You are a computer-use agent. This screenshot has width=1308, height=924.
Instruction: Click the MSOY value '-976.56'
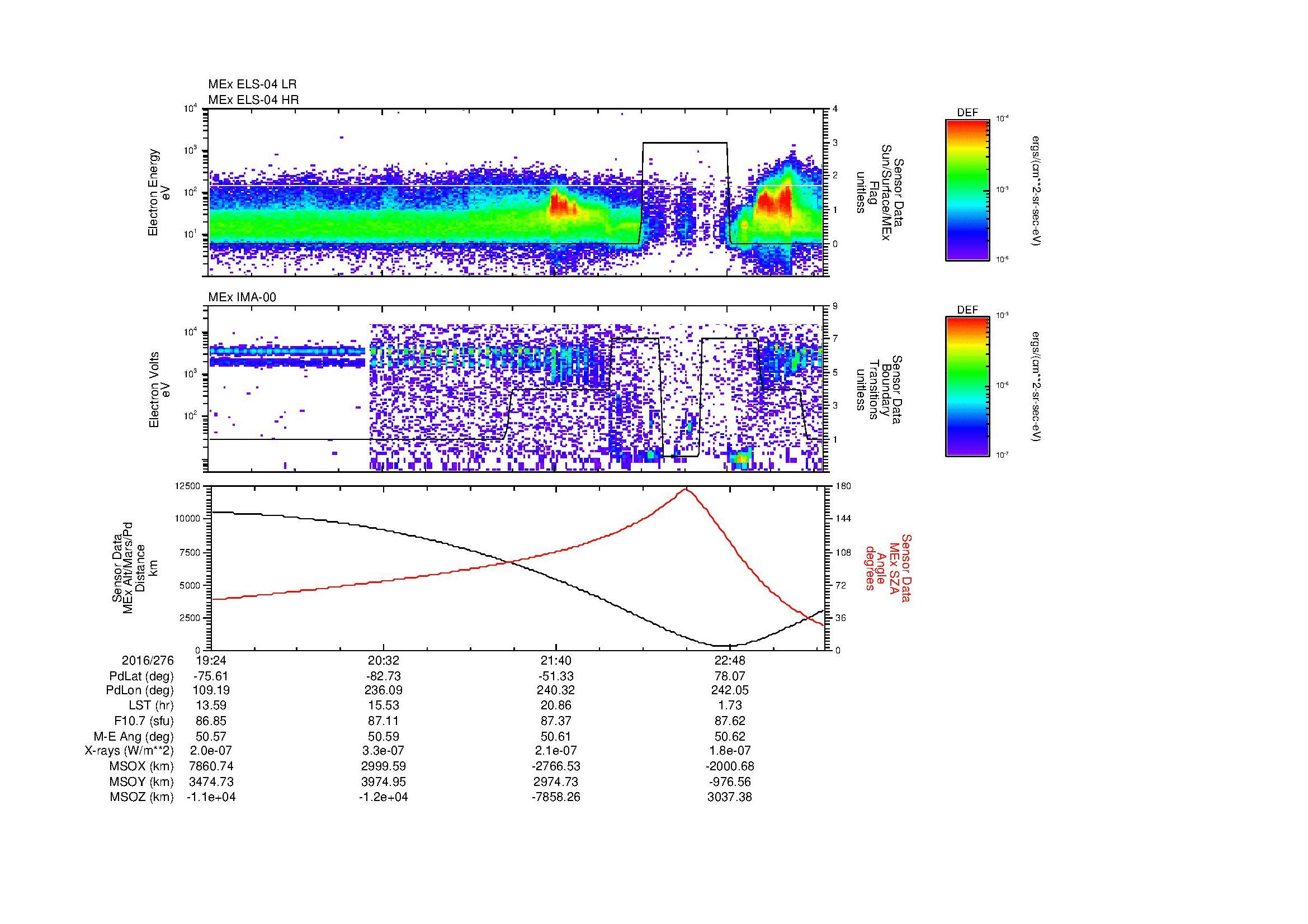click(x=730, y=781)
